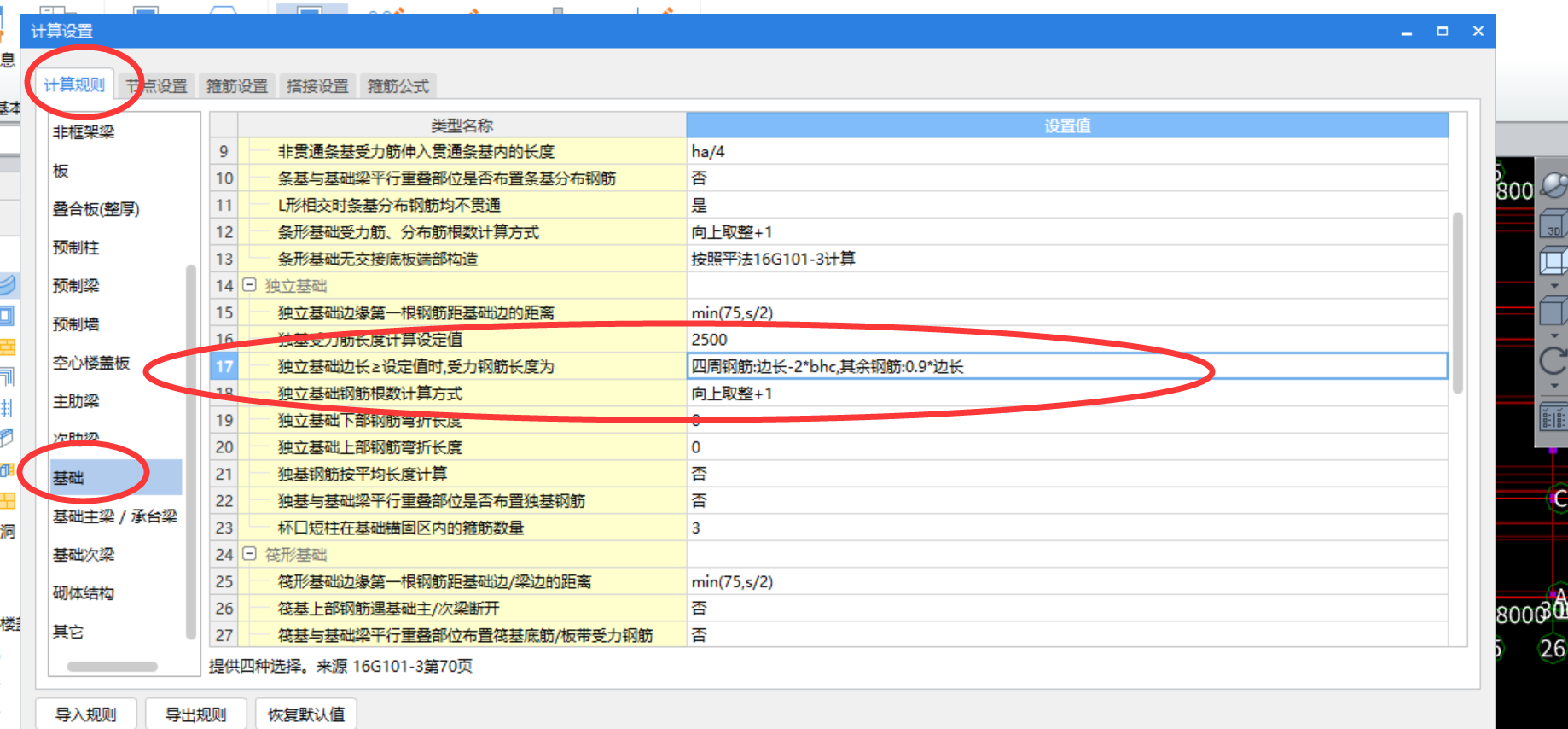
Task: Click the 类型名称 column header
Action: (462, 125)
